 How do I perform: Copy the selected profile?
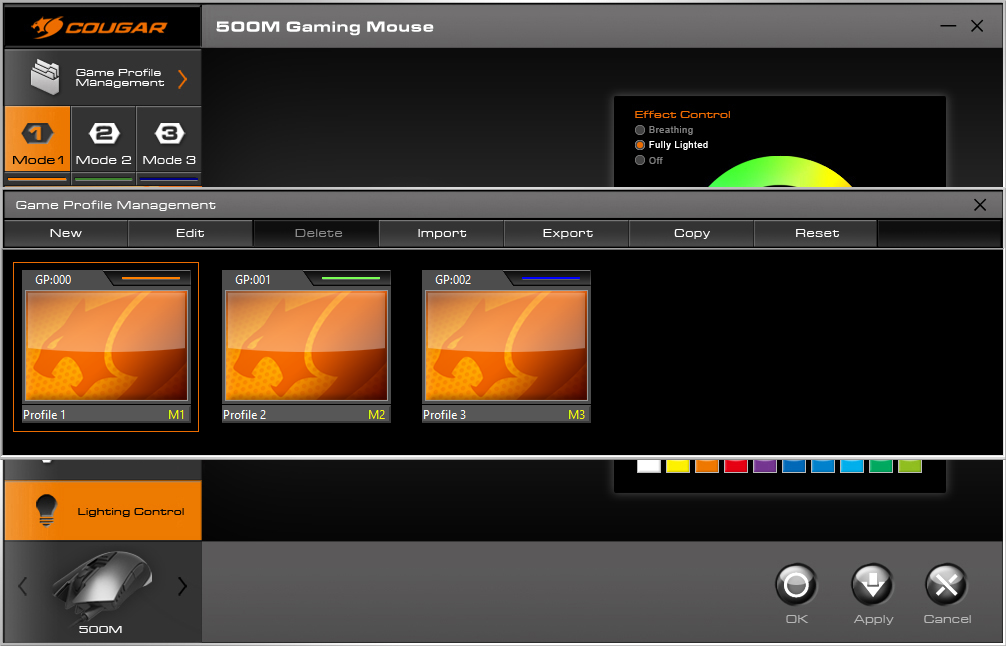pos(692,233)
